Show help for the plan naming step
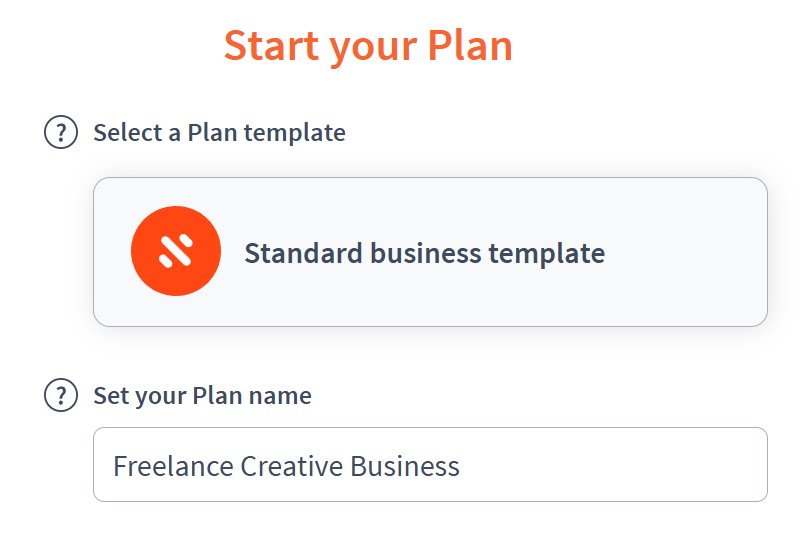 click(61, 395)
